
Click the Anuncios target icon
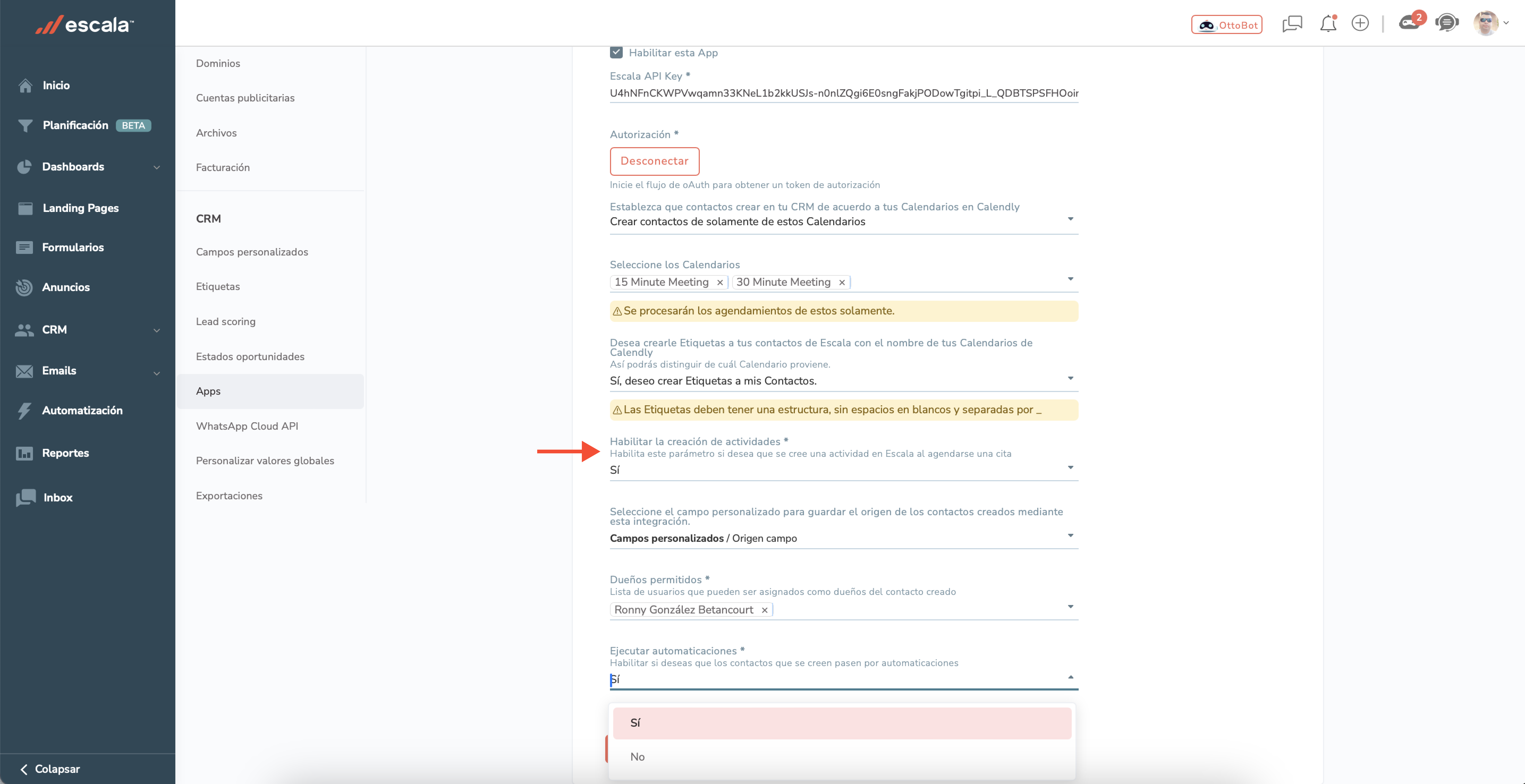(x=24, y=287)
